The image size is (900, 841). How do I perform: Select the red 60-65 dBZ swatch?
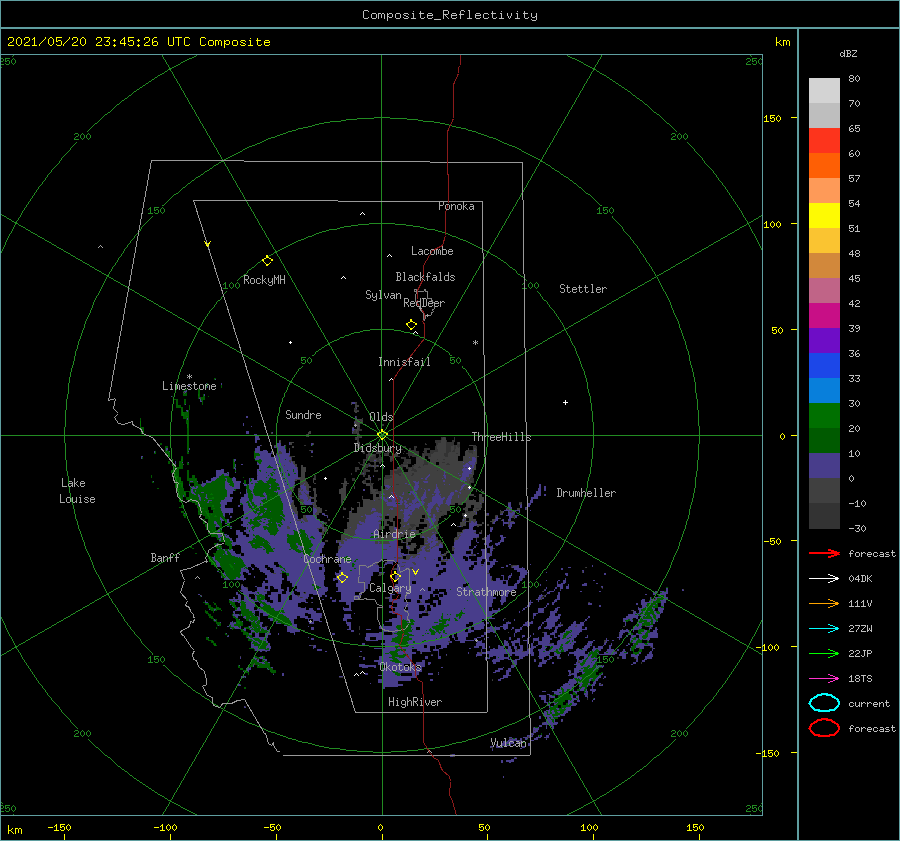pyautogui.click(x=824, y=141)
